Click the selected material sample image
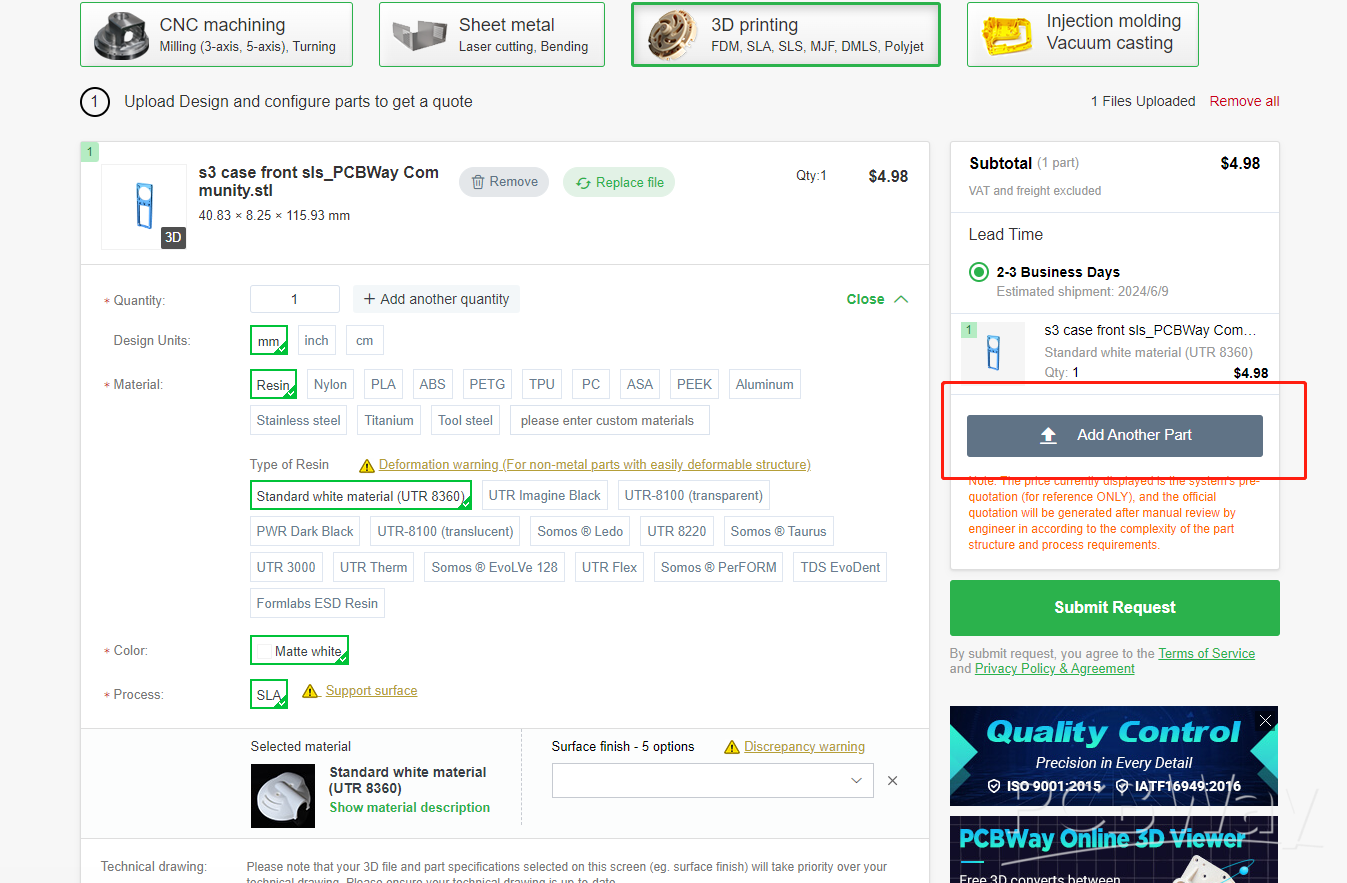Viewport: 1347px width, 883px height. [x=283, y=795]
